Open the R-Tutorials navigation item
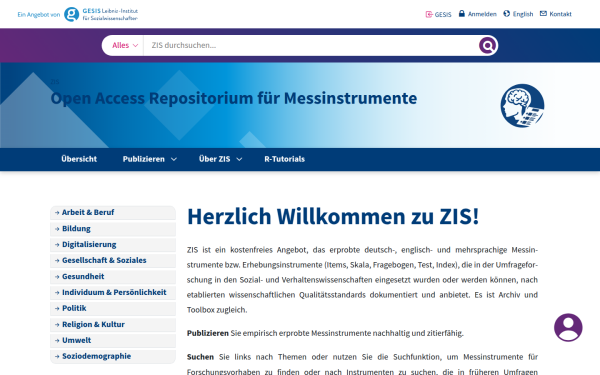The height and width of the screenshot is (375, 600). point(284,159)
